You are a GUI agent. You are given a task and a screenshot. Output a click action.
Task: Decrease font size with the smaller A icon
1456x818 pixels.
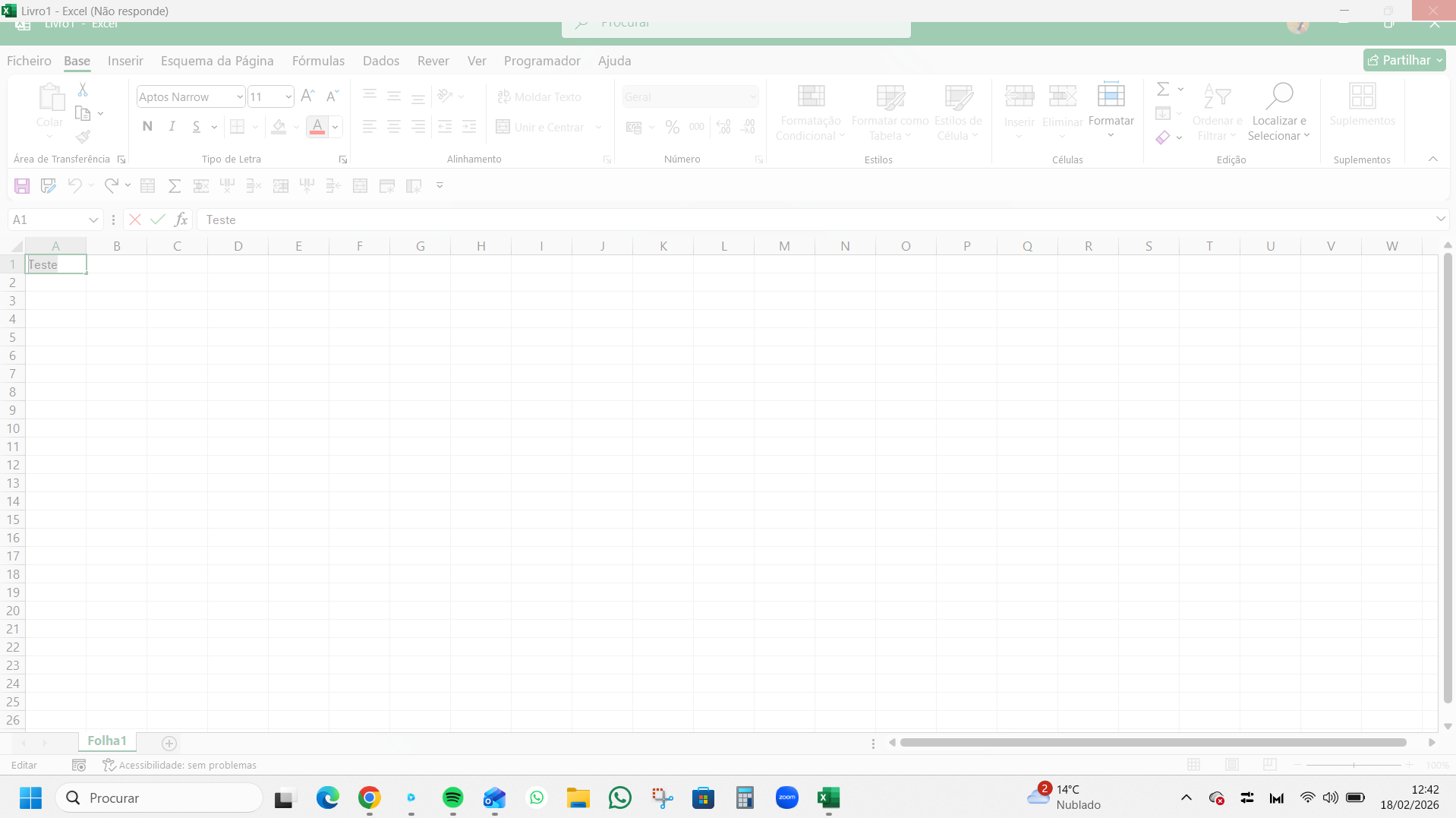coord(332,96)
